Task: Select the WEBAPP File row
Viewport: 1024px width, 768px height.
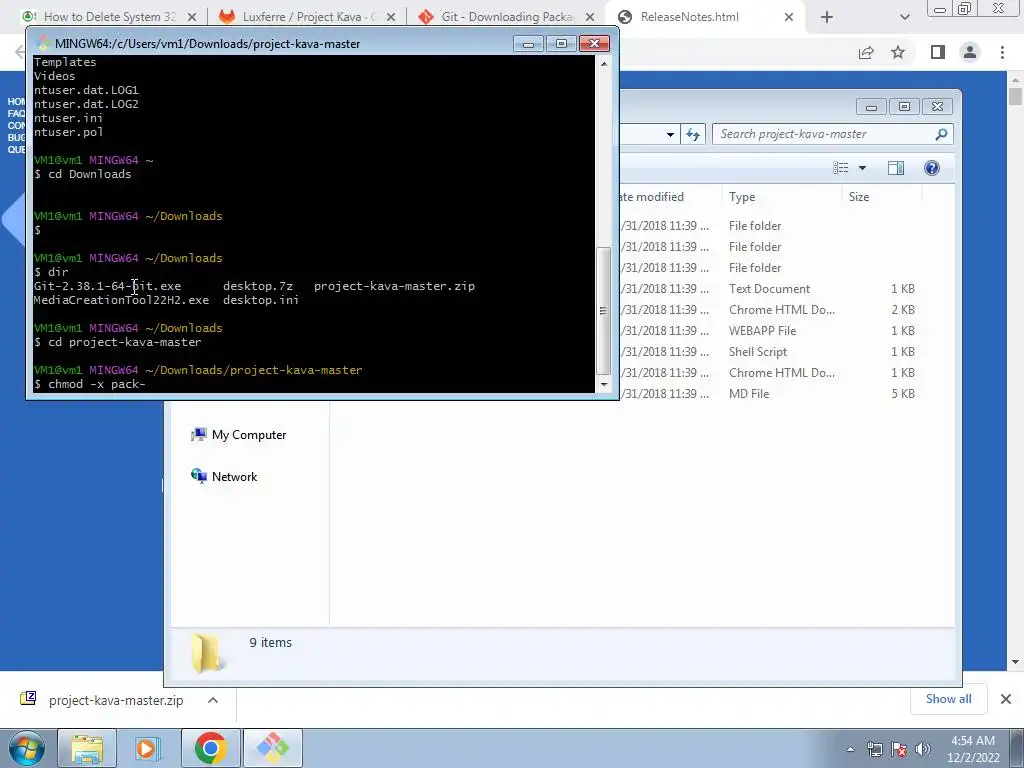Action: click(769, 330)
